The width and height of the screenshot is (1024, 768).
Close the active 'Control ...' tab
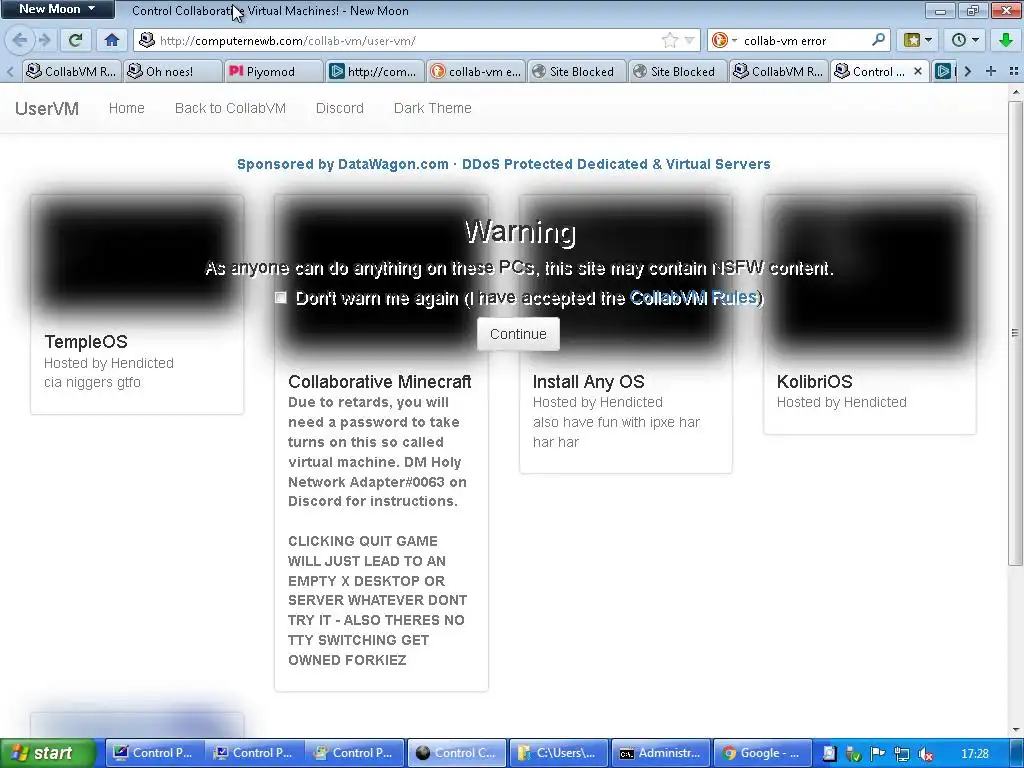pyautogui.click(x=918, y=71)
